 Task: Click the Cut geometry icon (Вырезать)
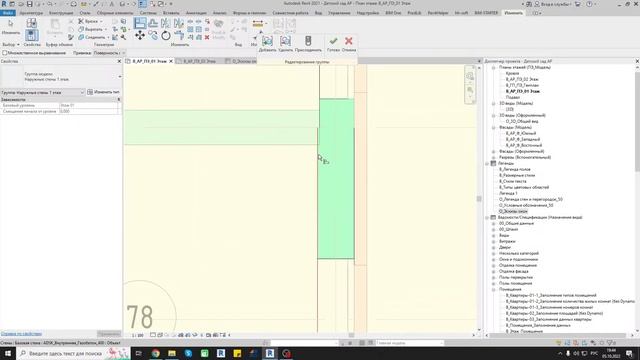pyautogui.click(x=81, y=29)
